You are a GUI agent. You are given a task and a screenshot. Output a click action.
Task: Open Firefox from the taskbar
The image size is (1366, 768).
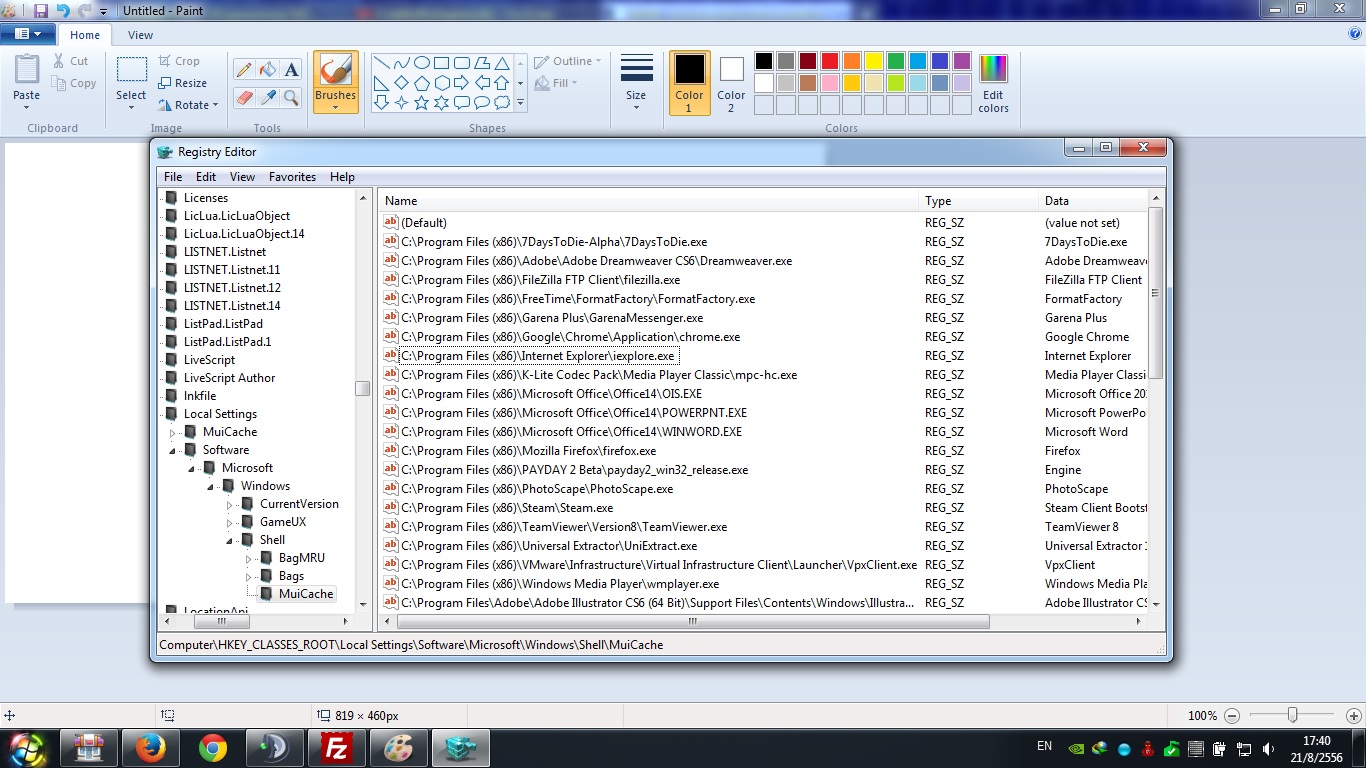click(x=151, y=748)
